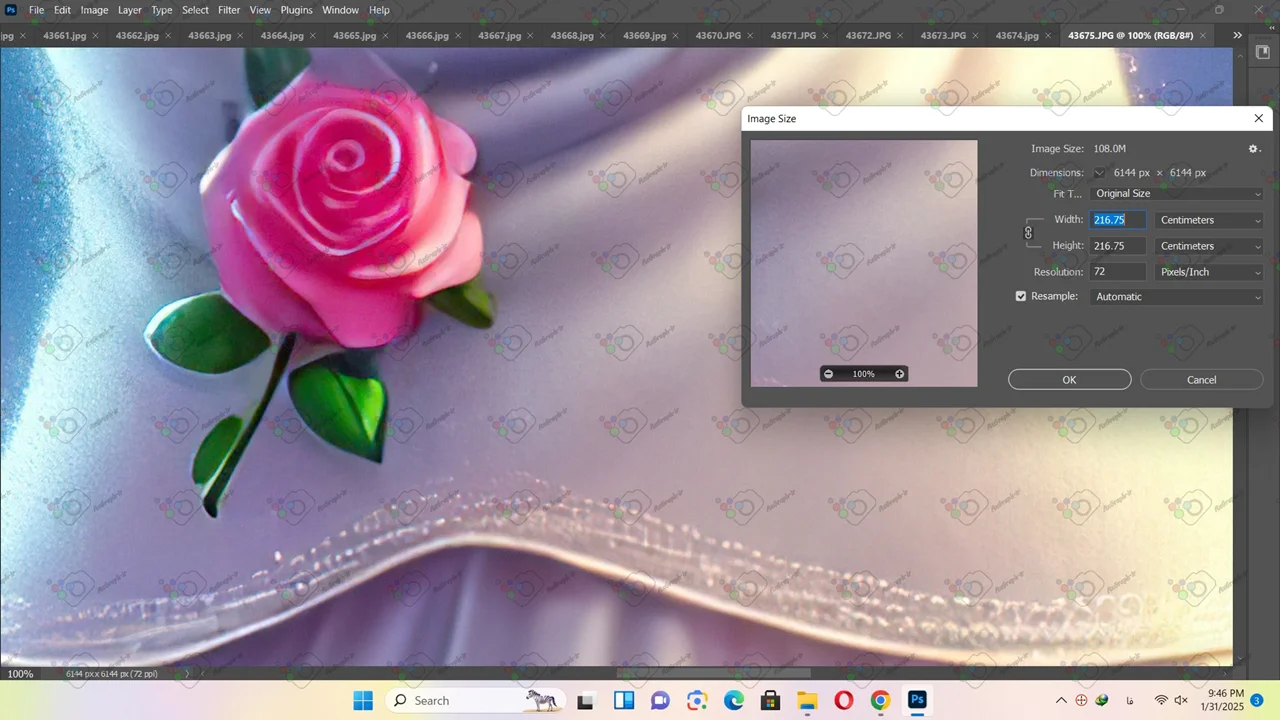
Task: Zoom out the preview with minus icon
Action: tap(828, 374)
